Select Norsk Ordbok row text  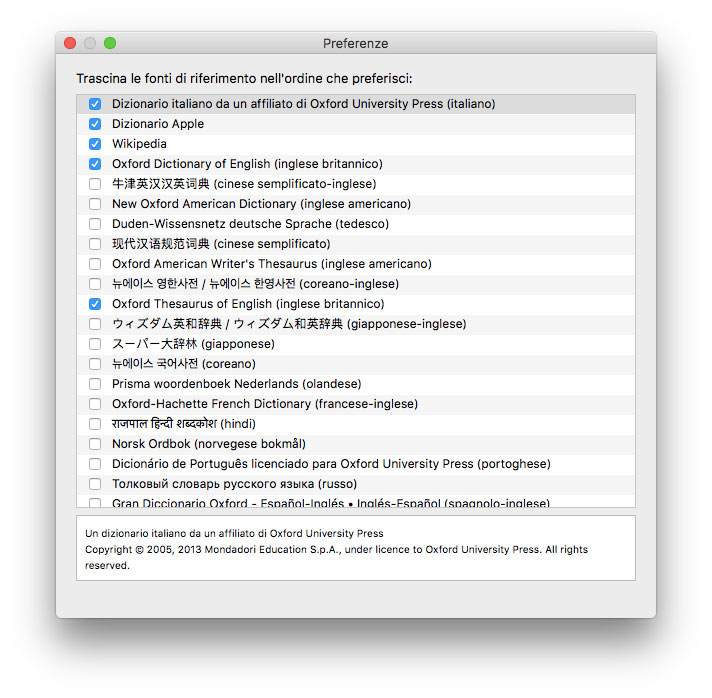tap(209, 444)
